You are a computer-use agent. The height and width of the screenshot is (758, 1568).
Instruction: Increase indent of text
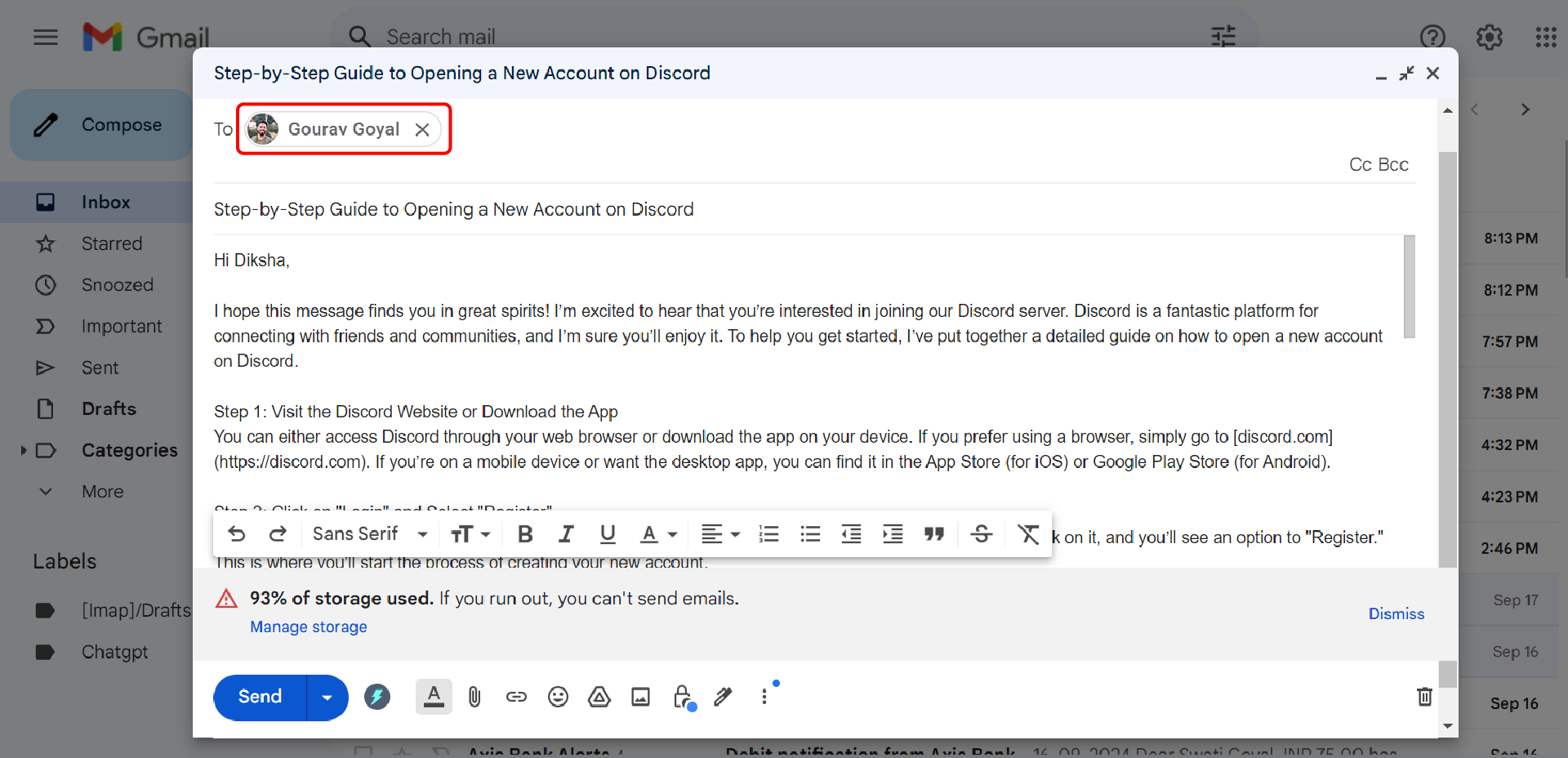pyautogui.click(x=893, y=534)
